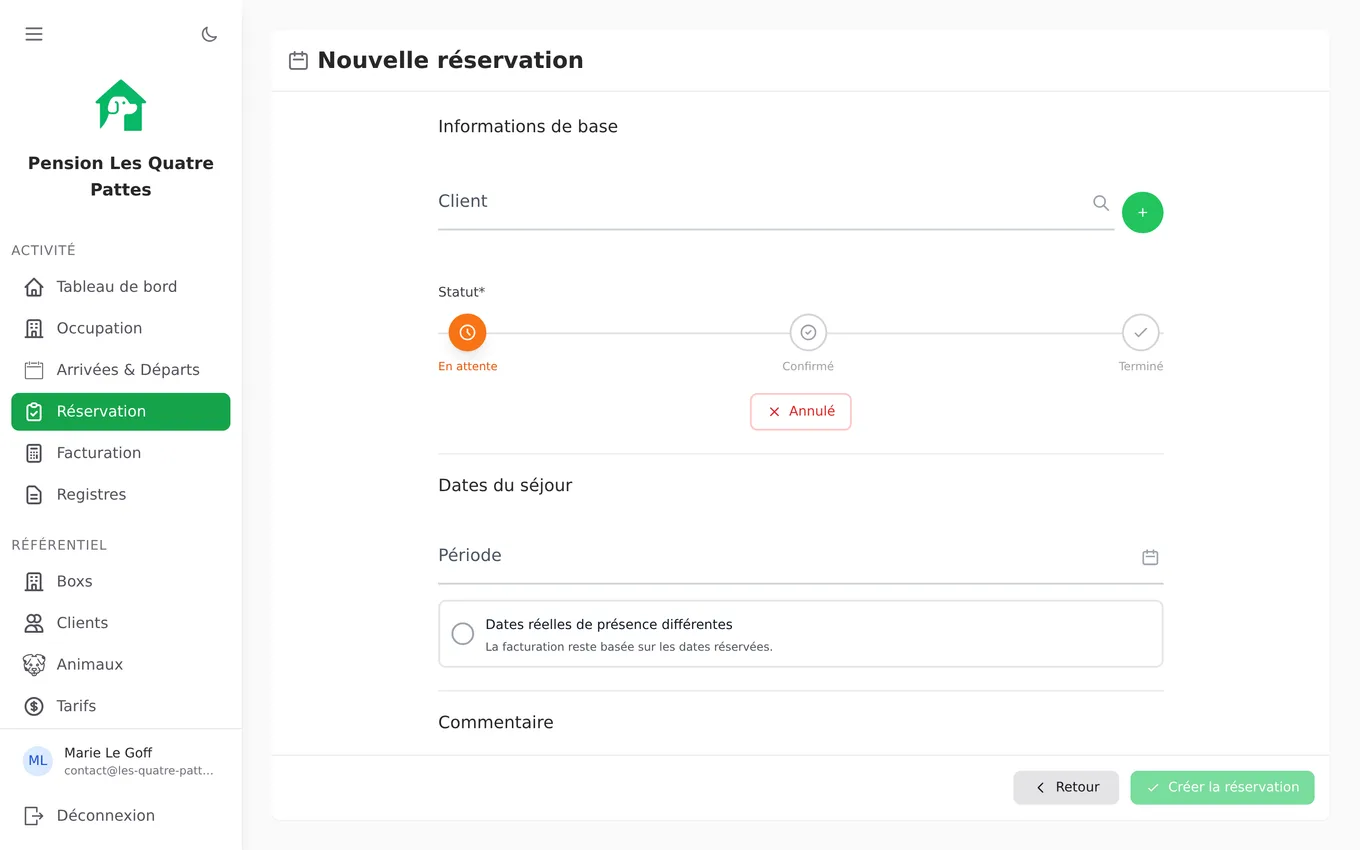Viewport: 1360px width, 850px height.
Task: Click the Pension Les Quatre Pattes title
Action: (x=121, y=176)
